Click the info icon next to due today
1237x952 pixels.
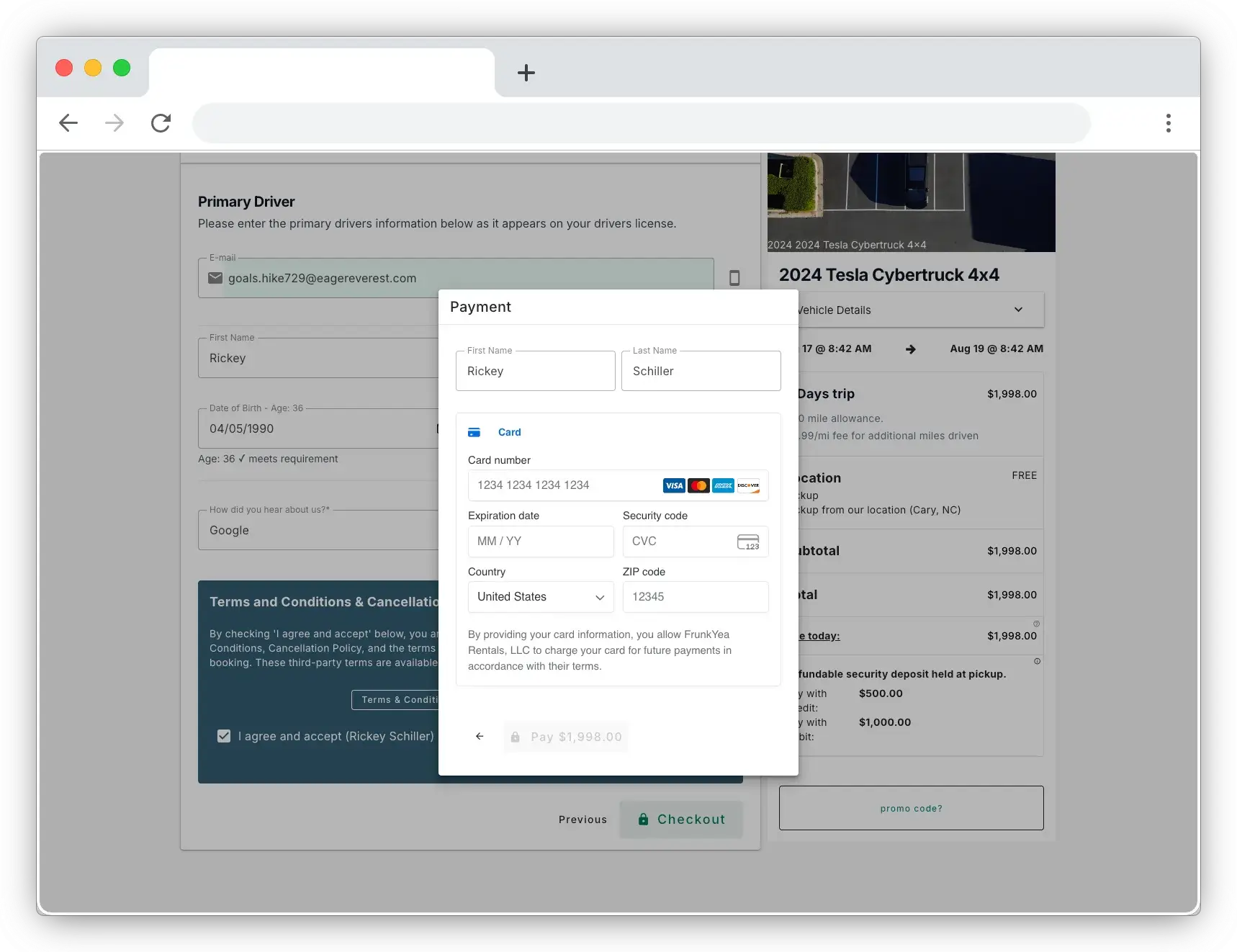click(1036, 624)
